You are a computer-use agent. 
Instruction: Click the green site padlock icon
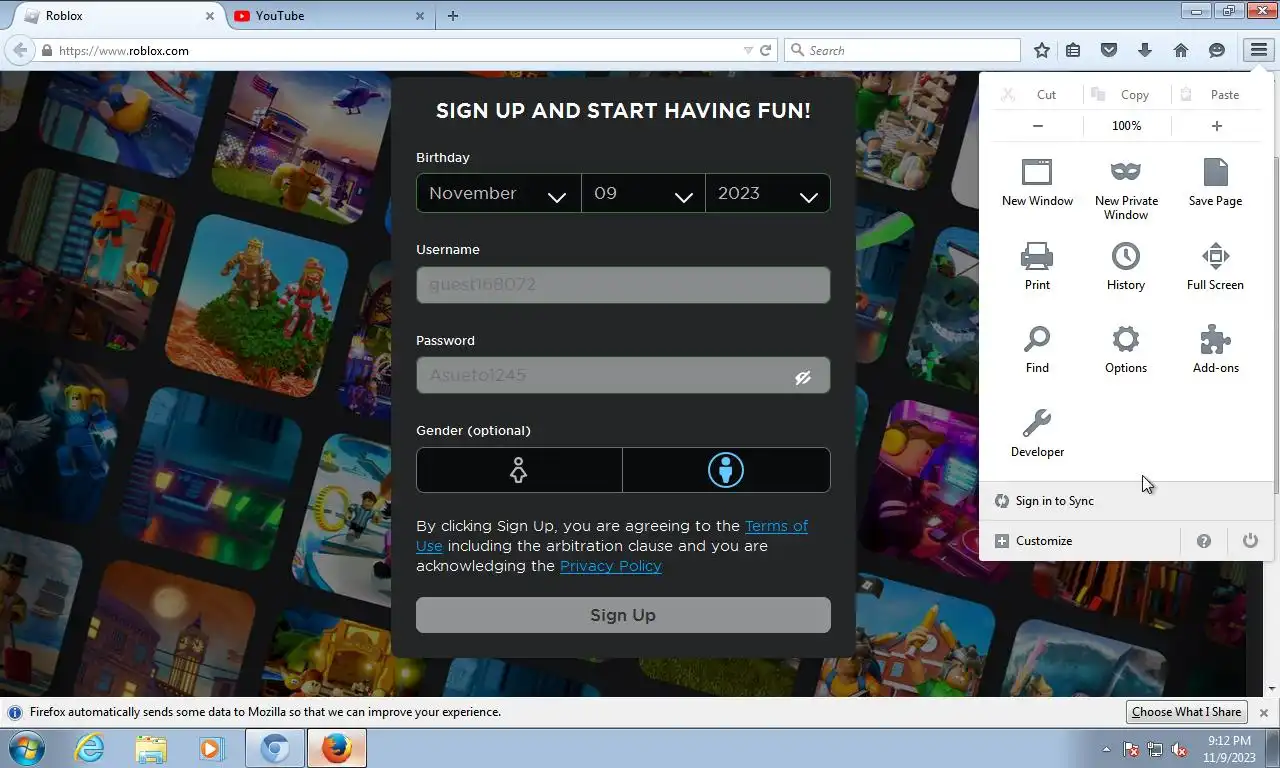pyautogui.click(x=46, y=50)
